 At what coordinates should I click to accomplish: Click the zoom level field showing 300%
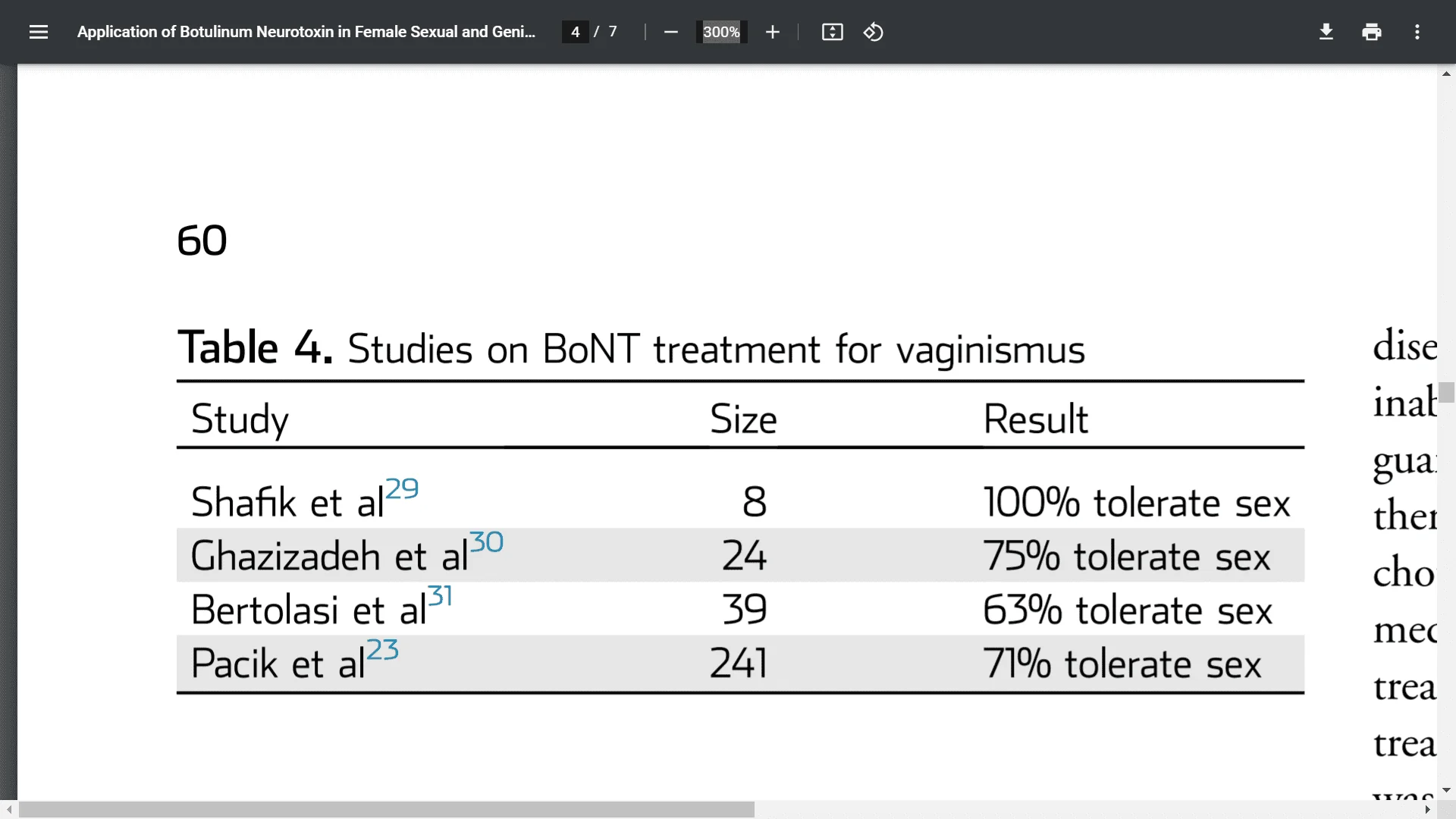point(721,32)
